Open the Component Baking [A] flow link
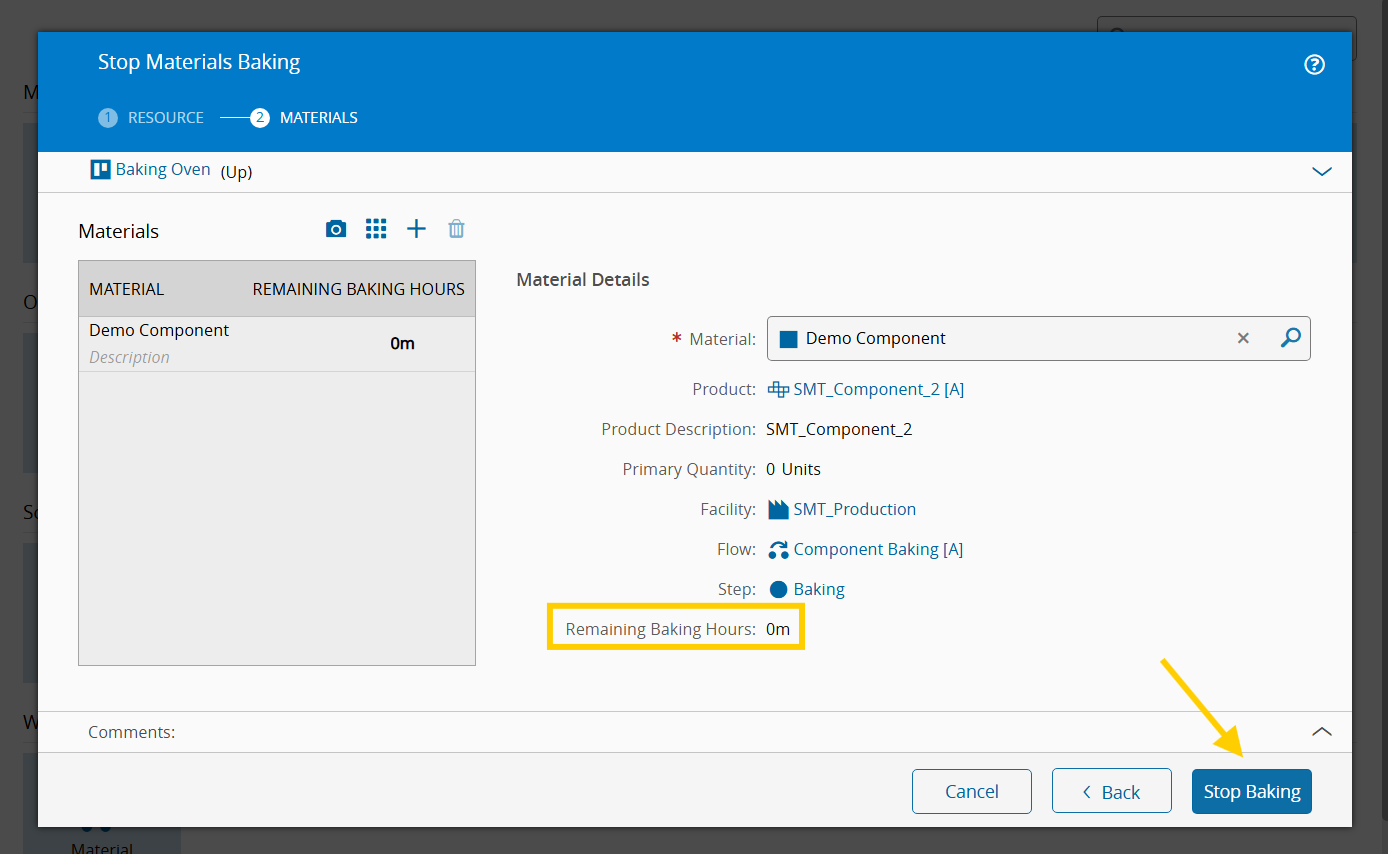The height and width of the screenshot is (854, 1388). pos(878,550)
